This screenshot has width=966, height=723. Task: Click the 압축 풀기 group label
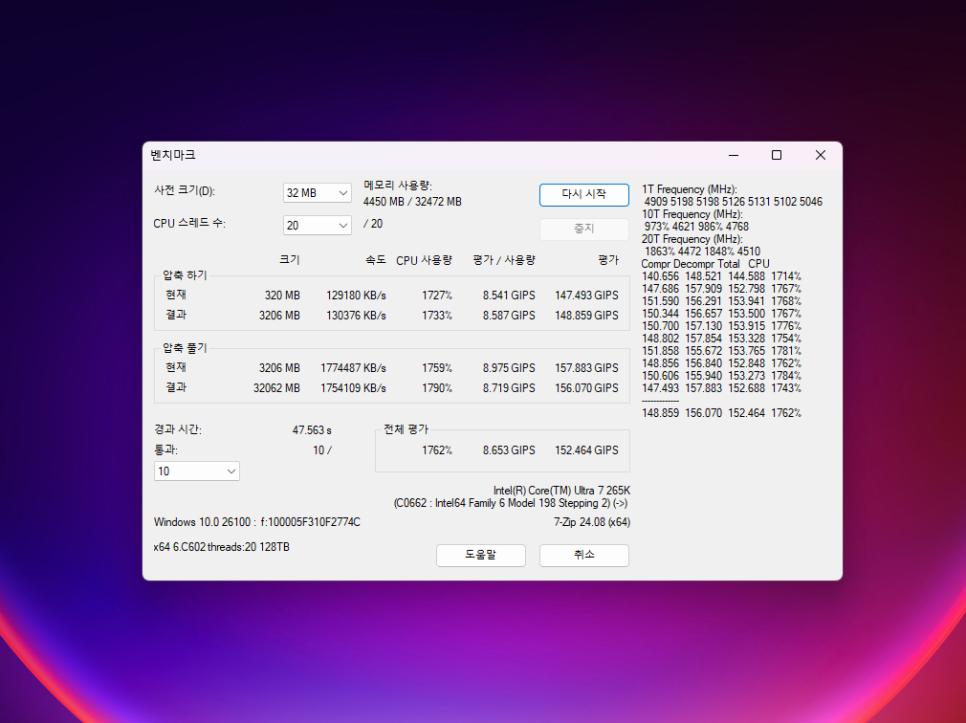(x=185, y=348)
